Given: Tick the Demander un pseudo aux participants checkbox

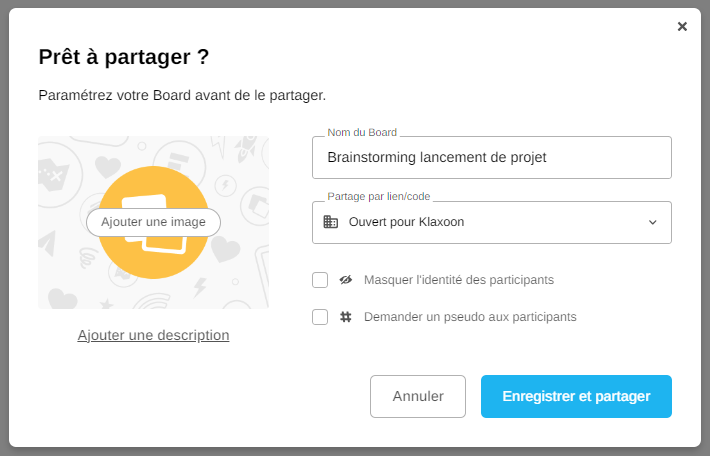Looking at the screenshot, I should [x=320, y=317].
